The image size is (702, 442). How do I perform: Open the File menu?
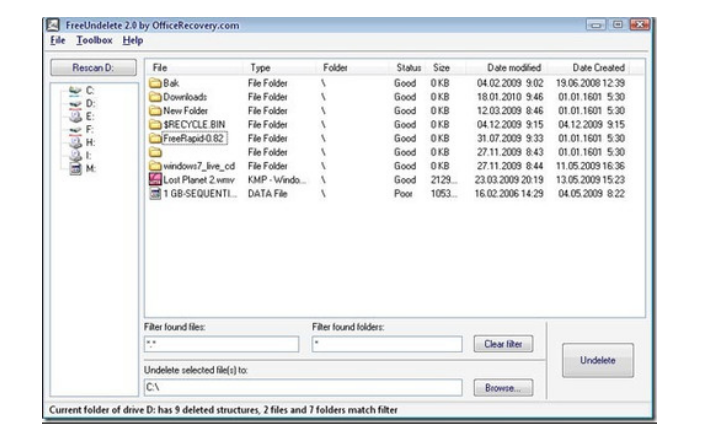pyautogui.click(x=58, y=40)
